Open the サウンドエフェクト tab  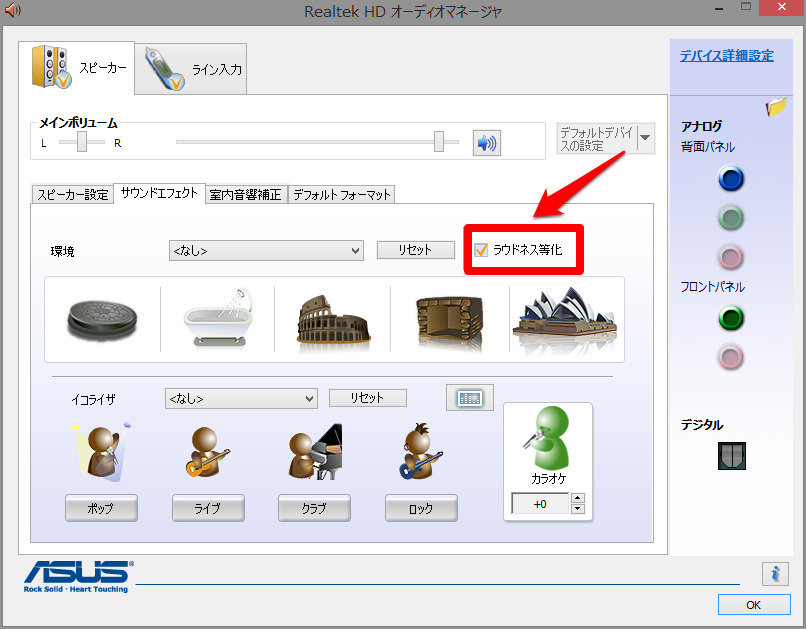pos(159,193)
